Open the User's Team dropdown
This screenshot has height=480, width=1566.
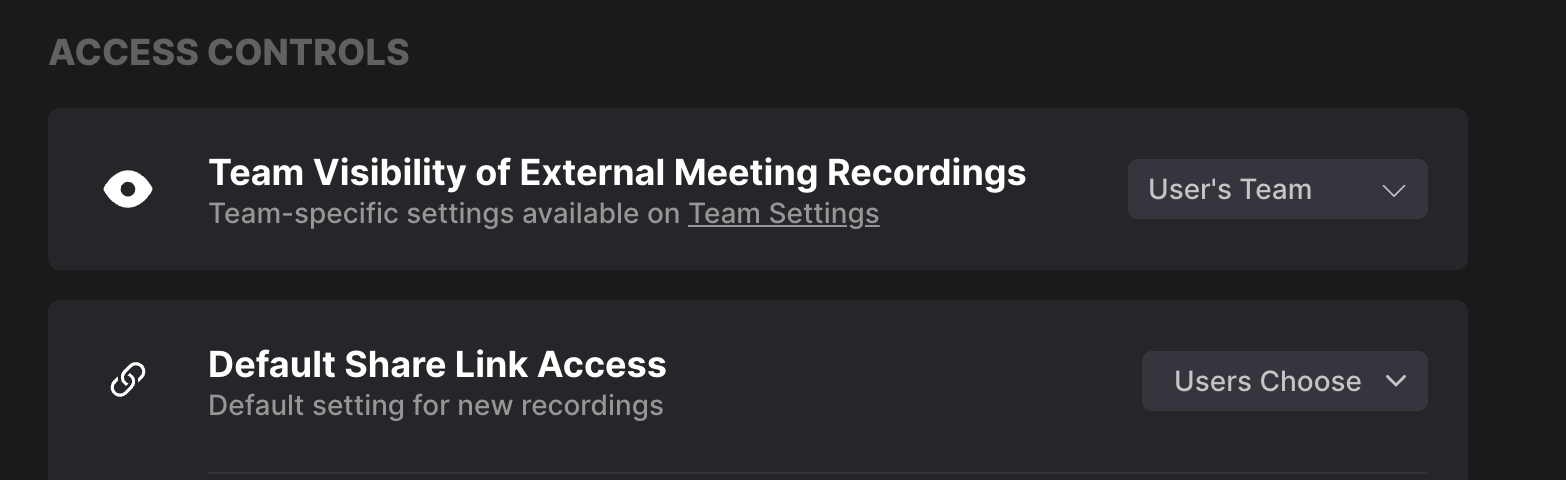coord(1277,189)
